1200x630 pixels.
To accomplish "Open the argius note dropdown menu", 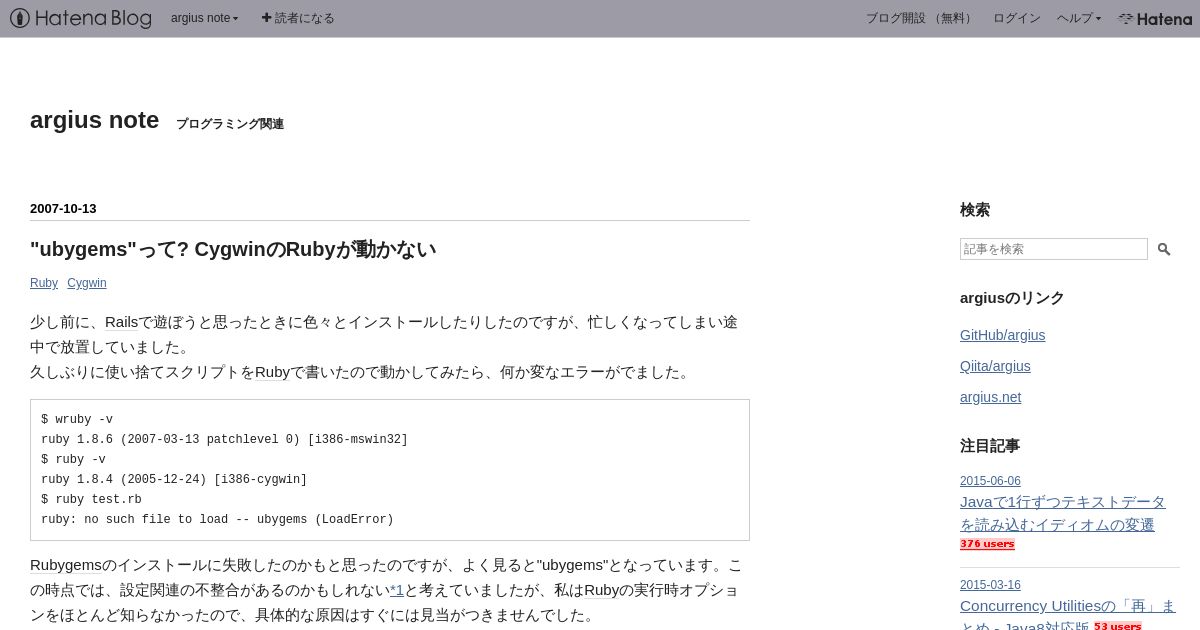I will pyautogui.click(x=205, y=18).
